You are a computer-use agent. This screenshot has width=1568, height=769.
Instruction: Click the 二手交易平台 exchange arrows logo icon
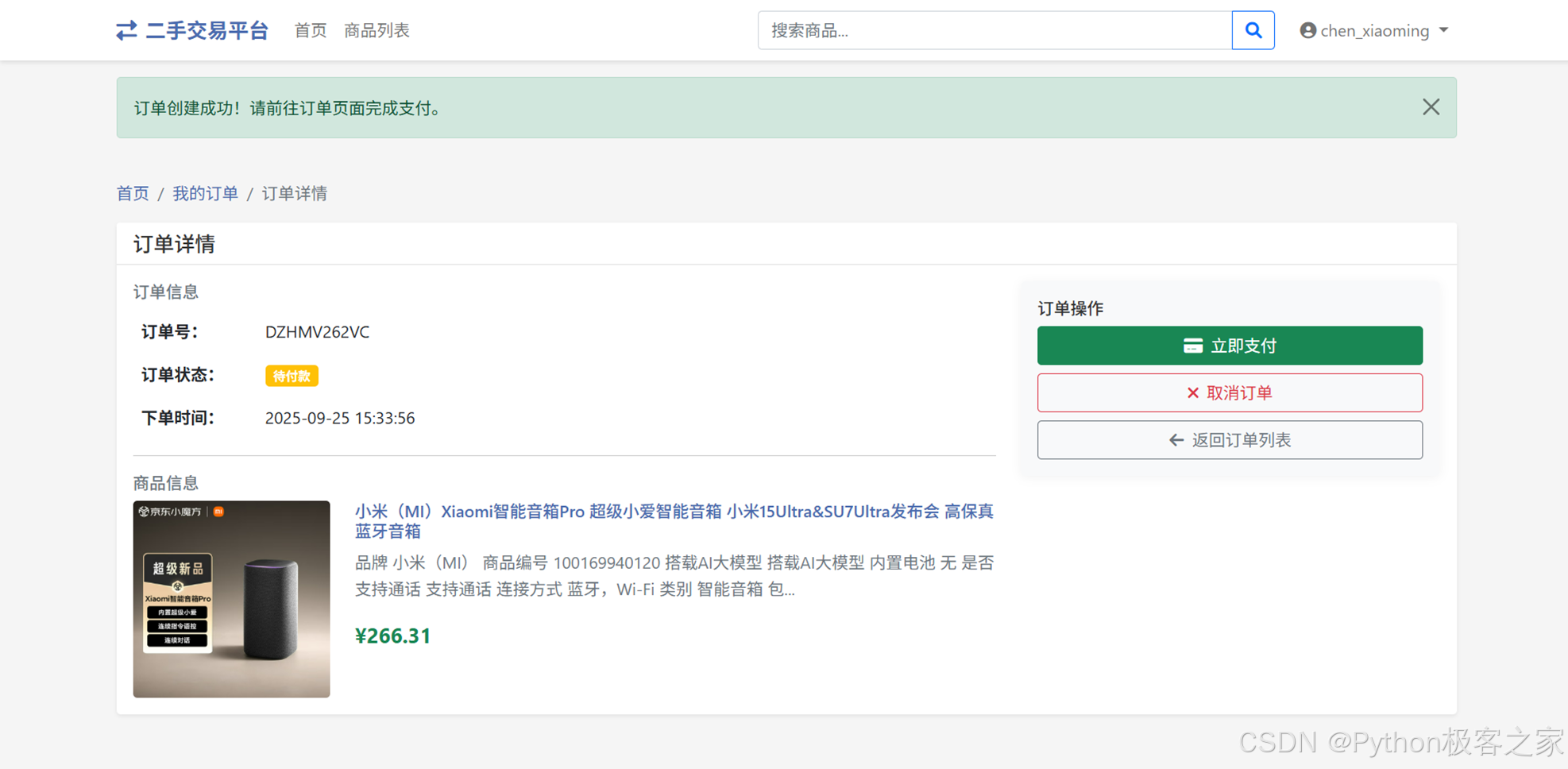click(x=126, y=30)
